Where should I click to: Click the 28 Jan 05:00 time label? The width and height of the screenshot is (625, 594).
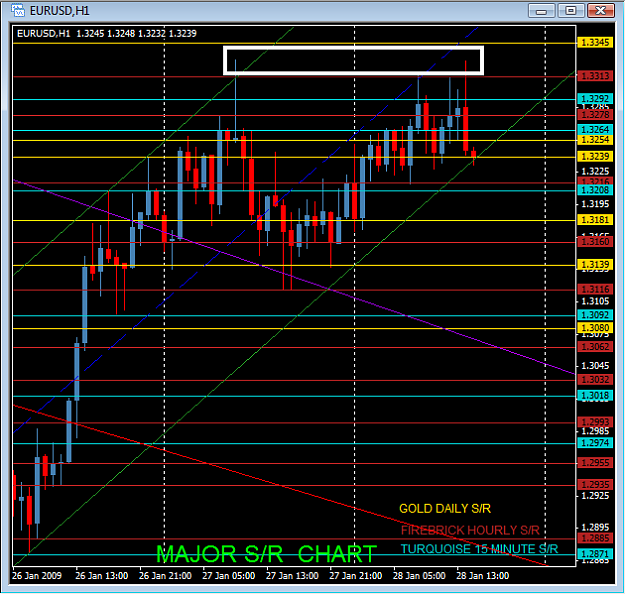pos(419,576)
